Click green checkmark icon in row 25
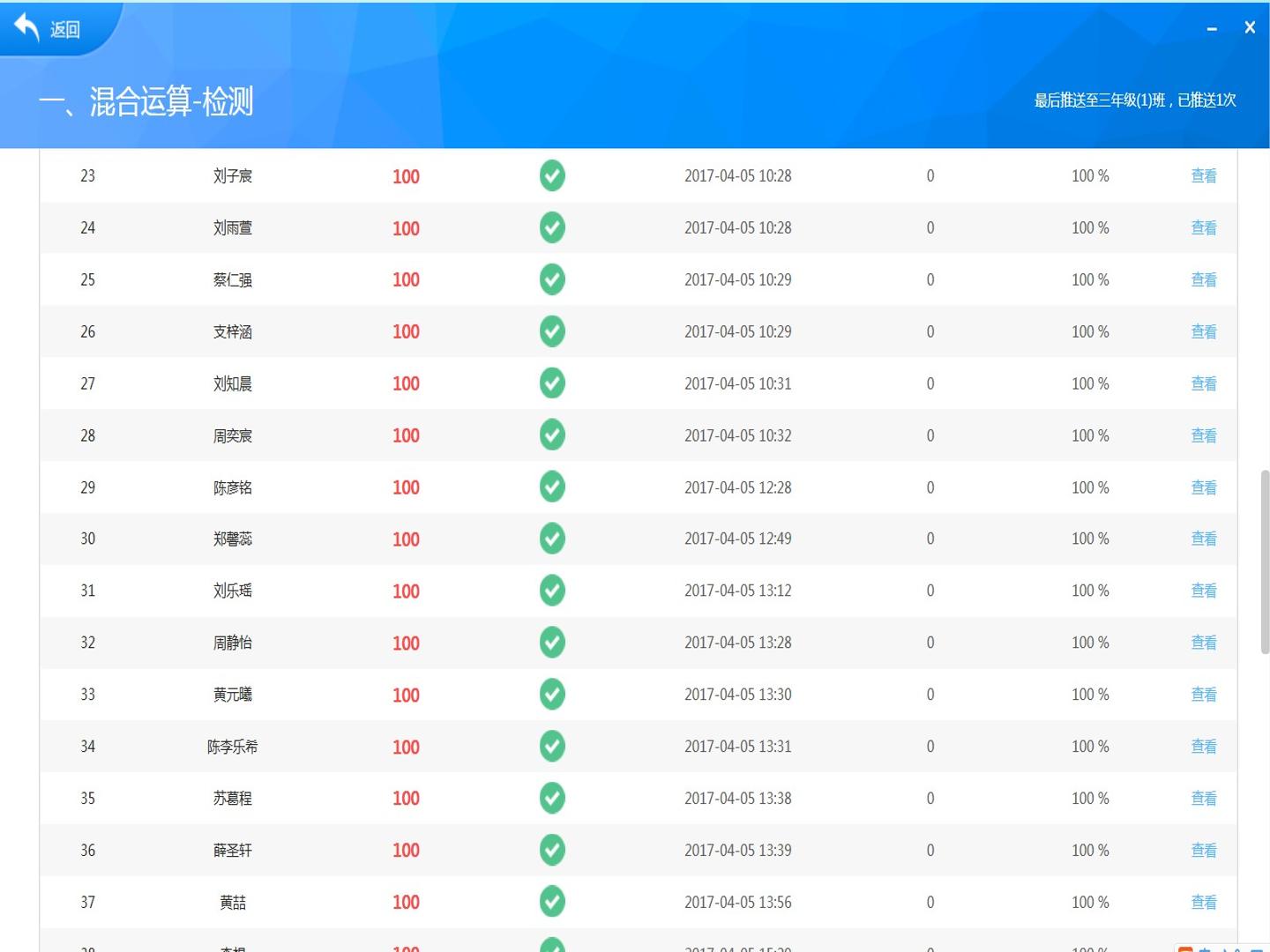The height and width of the screenshot is (952, 1270). pos(552,279)
